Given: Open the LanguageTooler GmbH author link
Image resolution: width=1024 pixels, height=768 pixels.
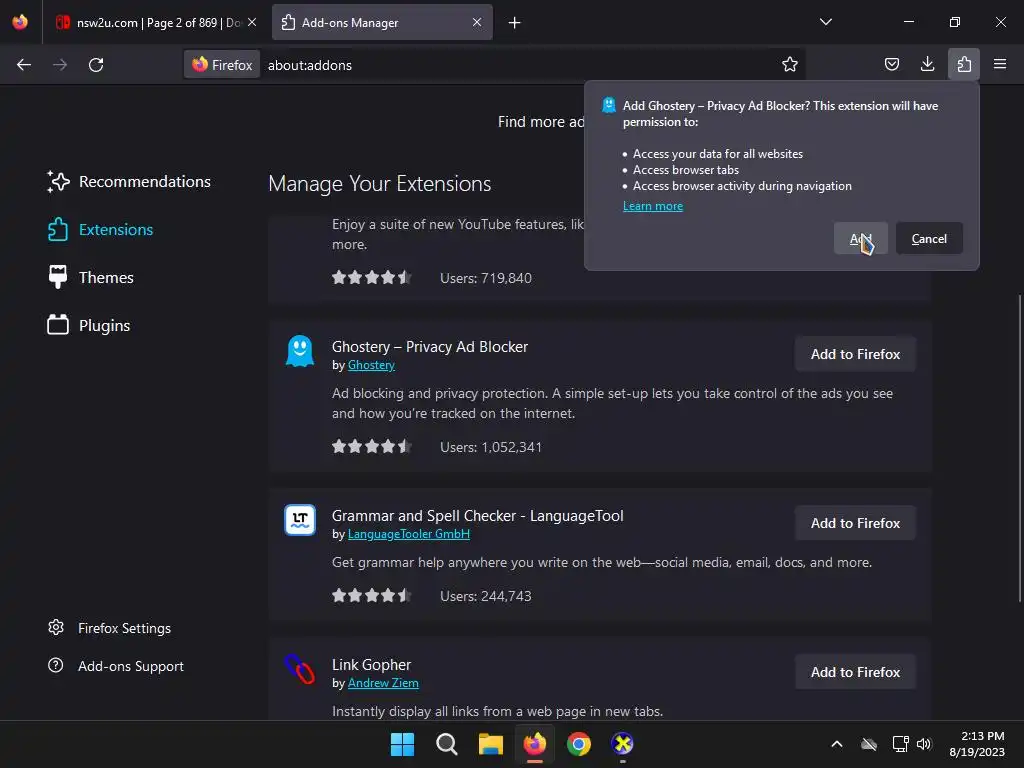Looking at the screenshot, I should coord(409,534).
